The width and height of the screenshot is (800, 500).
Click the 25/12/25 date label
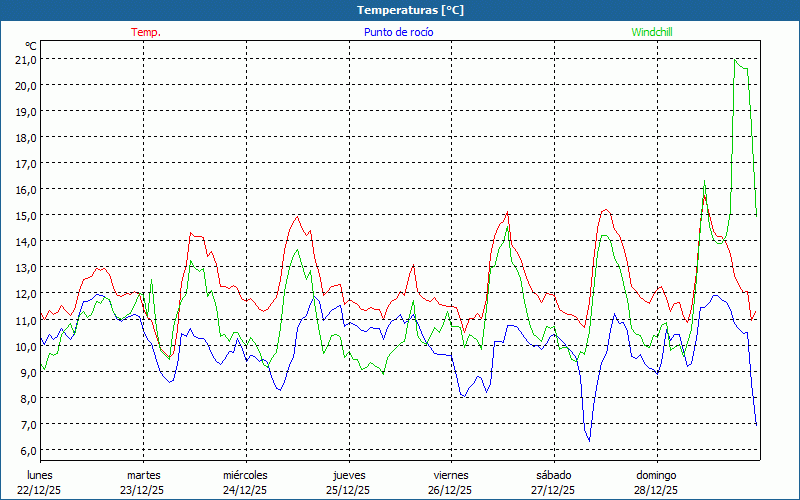(348, 490)
